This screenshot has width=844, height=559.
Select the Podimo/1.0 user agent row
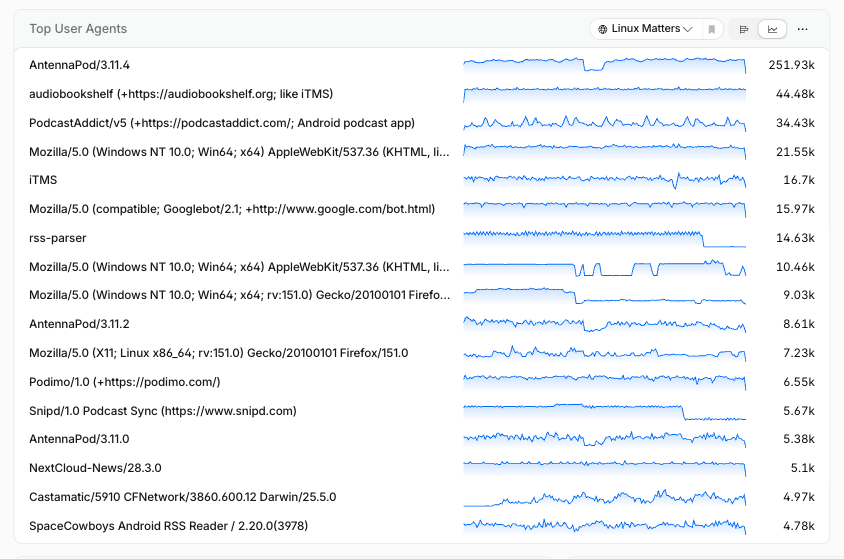pyautogui.click(x=422, y=382)
